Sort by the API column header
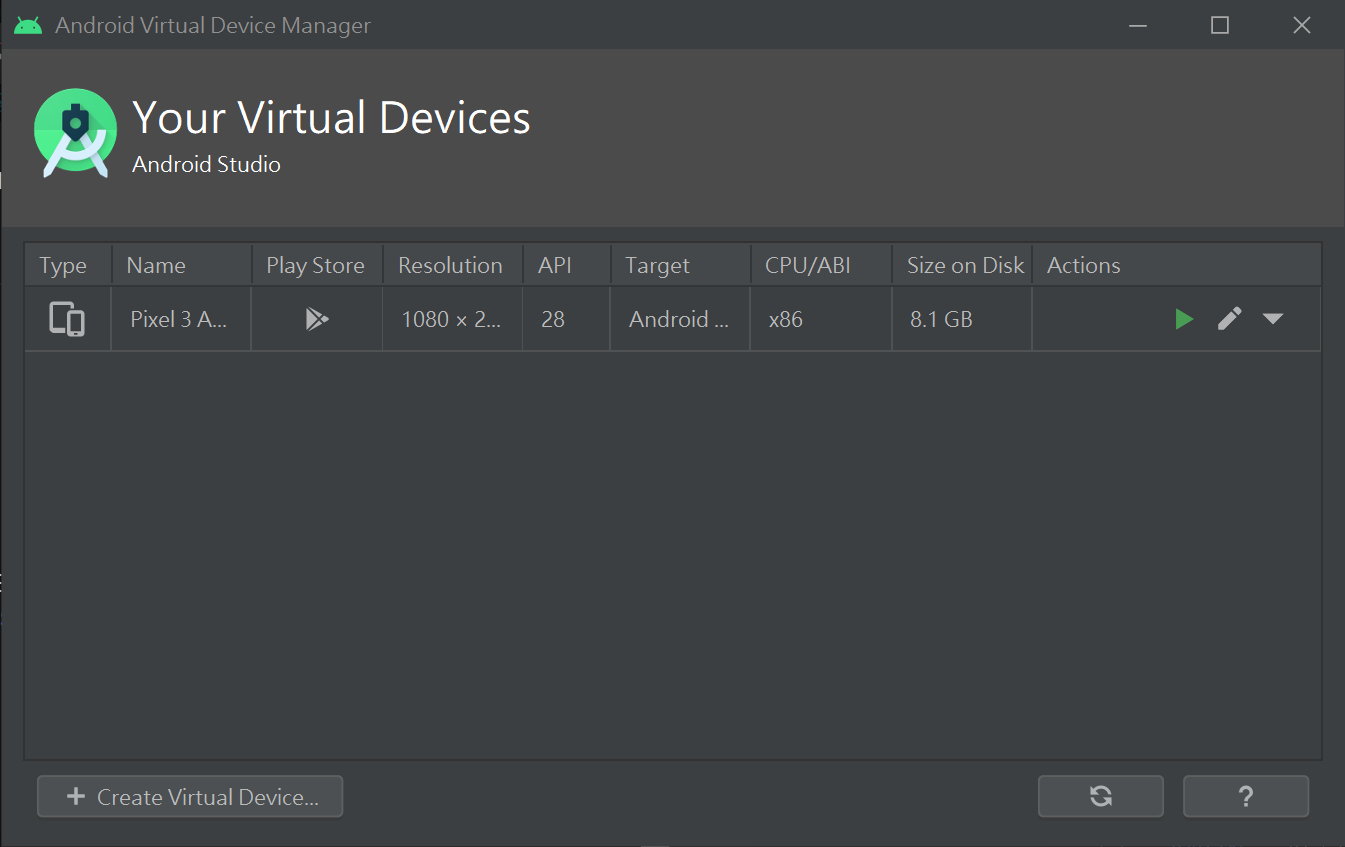The image size is (1345, 847). tap(567, 265)
